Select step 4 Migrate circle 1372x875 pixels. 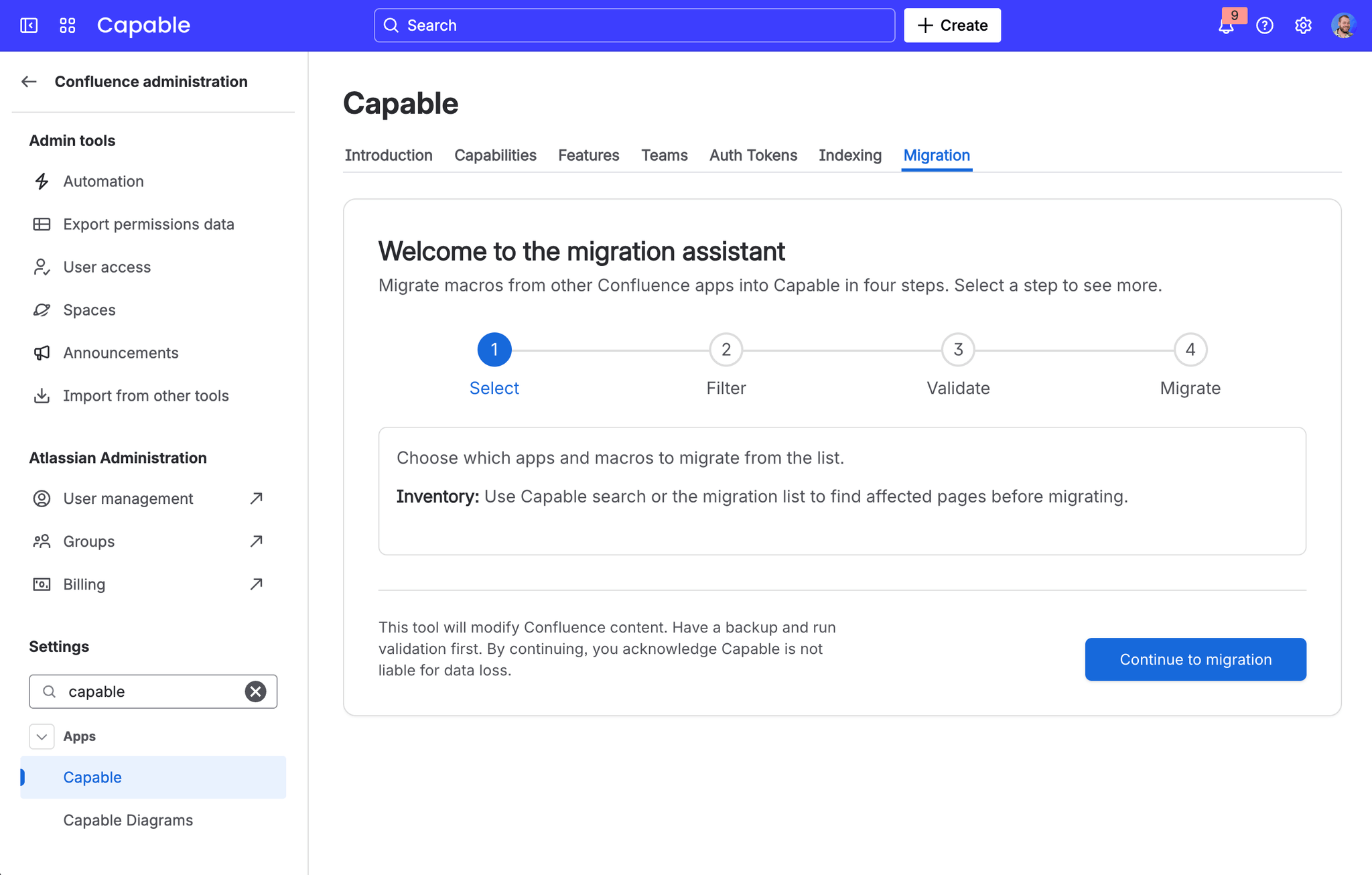click(1190, 350)
